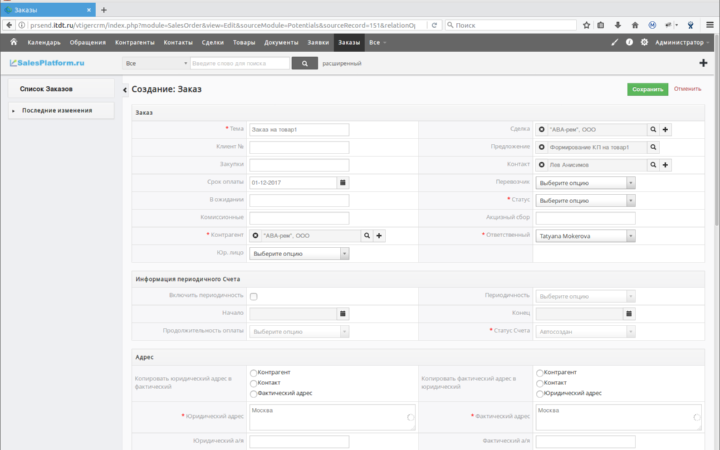Click the quick create plus icon
The image size is (720, 450).
pyautogui.click(x=703, y=63)
